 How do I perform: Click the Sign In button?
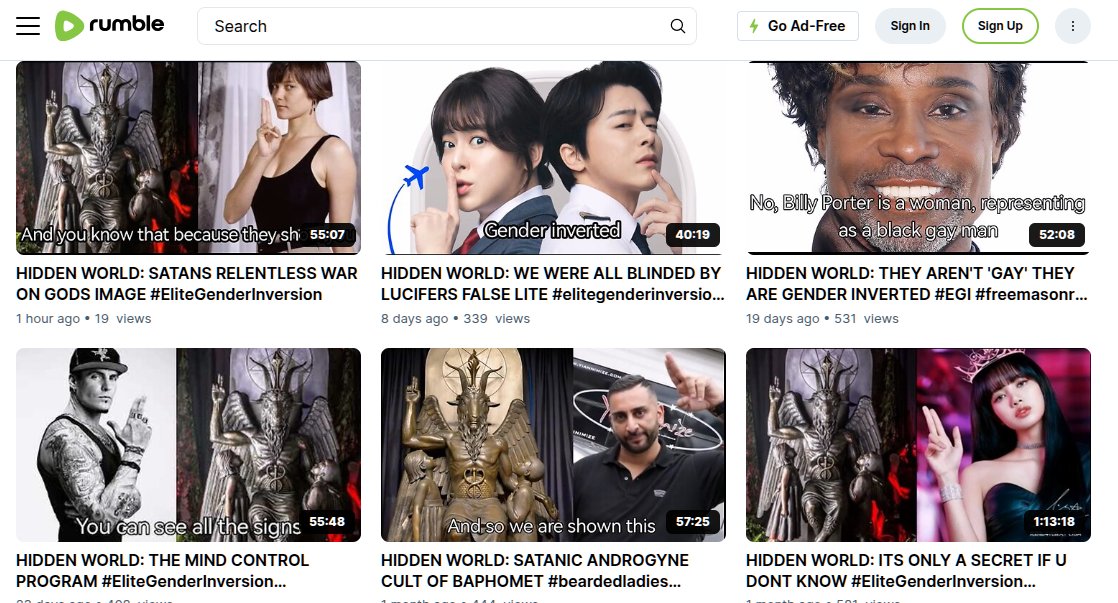(910, 26)
